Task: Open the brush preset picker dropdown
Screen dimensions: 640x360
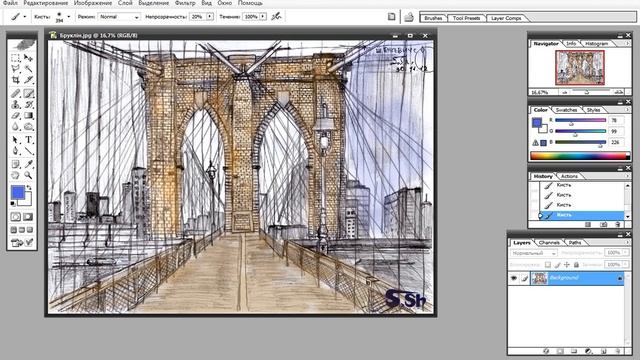Action: 69,17
